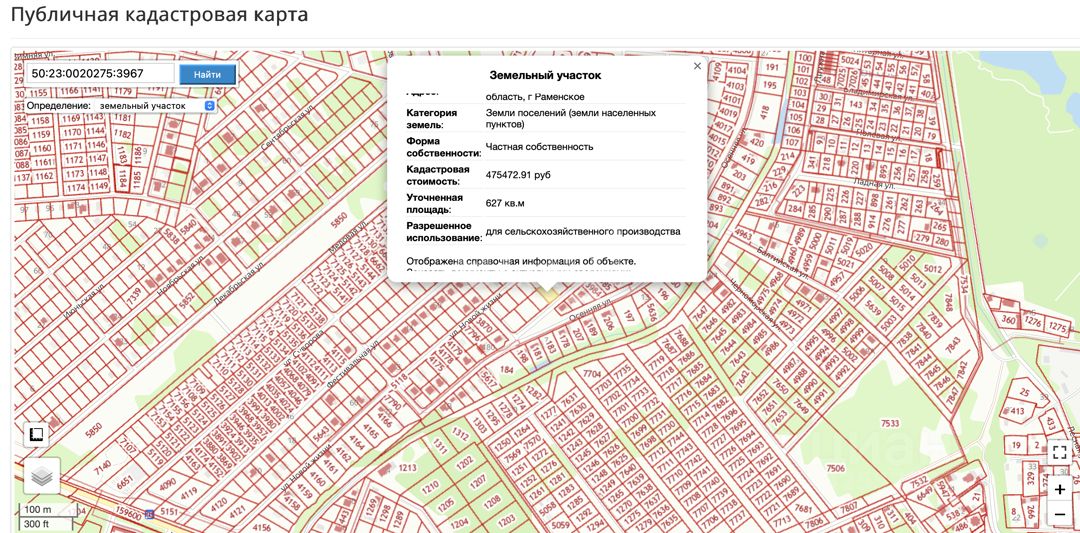Focus the cadastral number search field
The image size is (1080, 533).
pyautogui.click(x=101, y=74)
